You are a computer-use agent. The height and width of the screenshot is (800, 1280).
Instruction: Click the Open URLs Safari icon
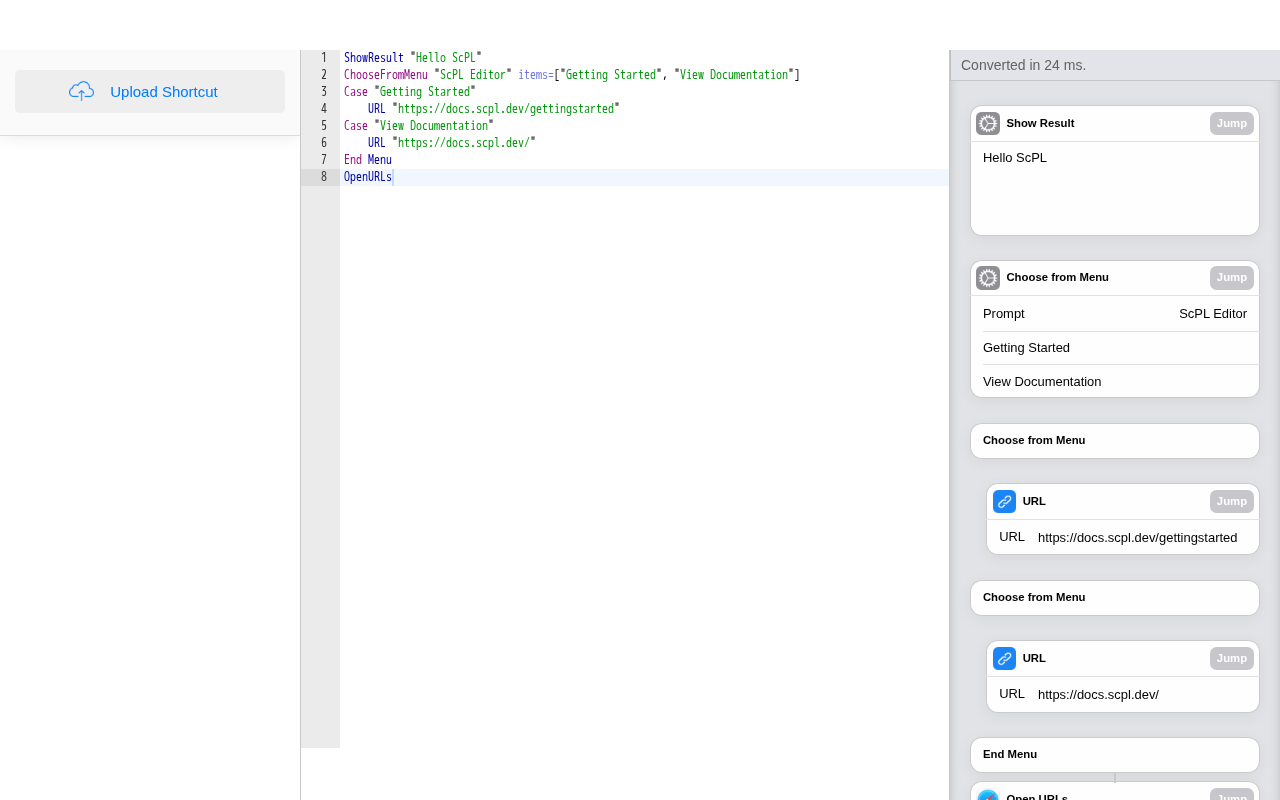point(988,795)
